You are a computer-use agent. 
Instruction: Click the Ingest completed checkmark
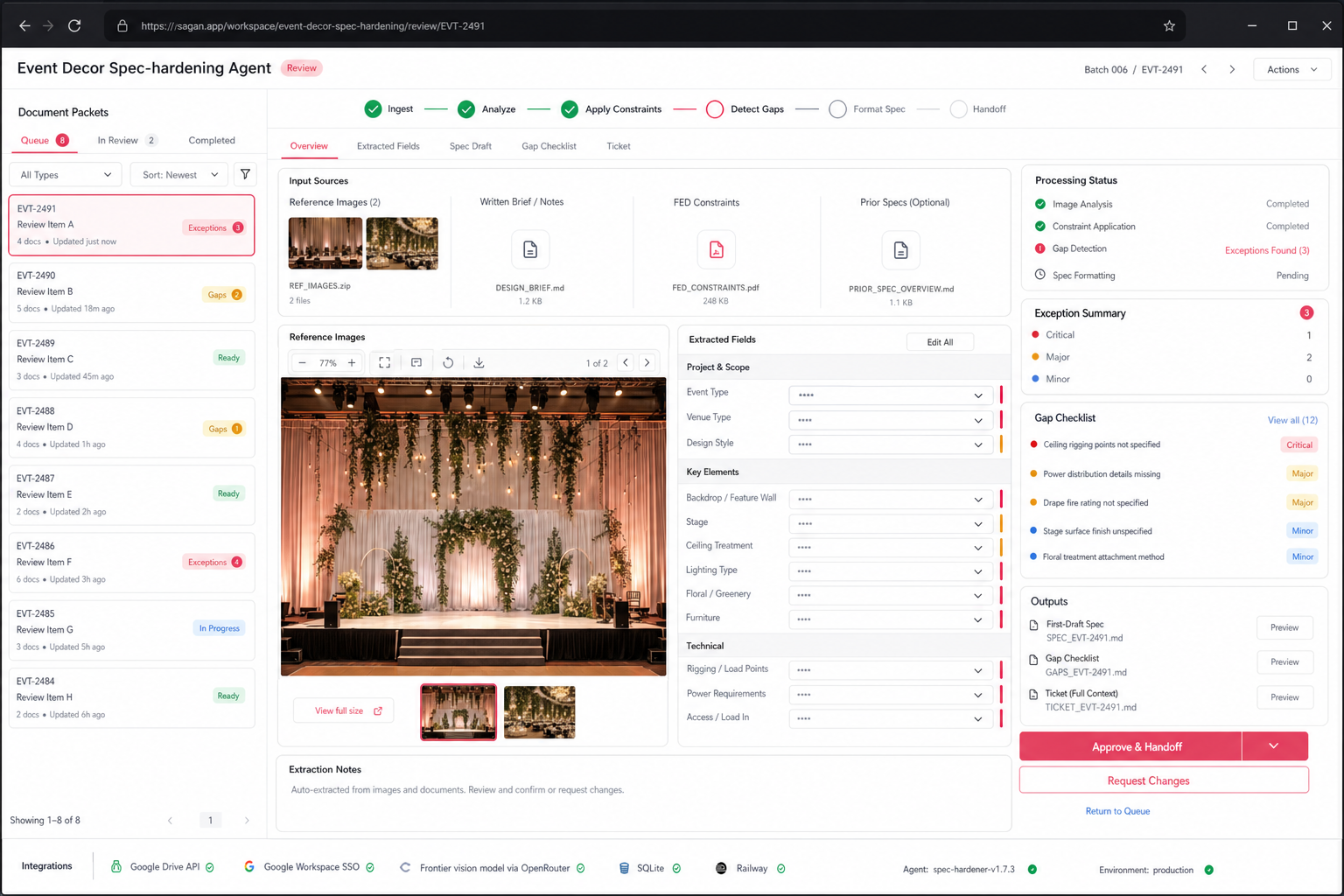click(374, 109)
